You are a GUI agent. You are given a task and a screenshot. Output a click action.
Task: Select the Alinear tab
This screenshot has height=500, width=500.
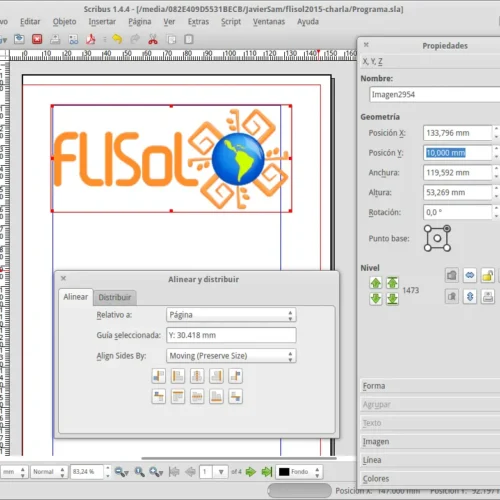tap(76, 297)
